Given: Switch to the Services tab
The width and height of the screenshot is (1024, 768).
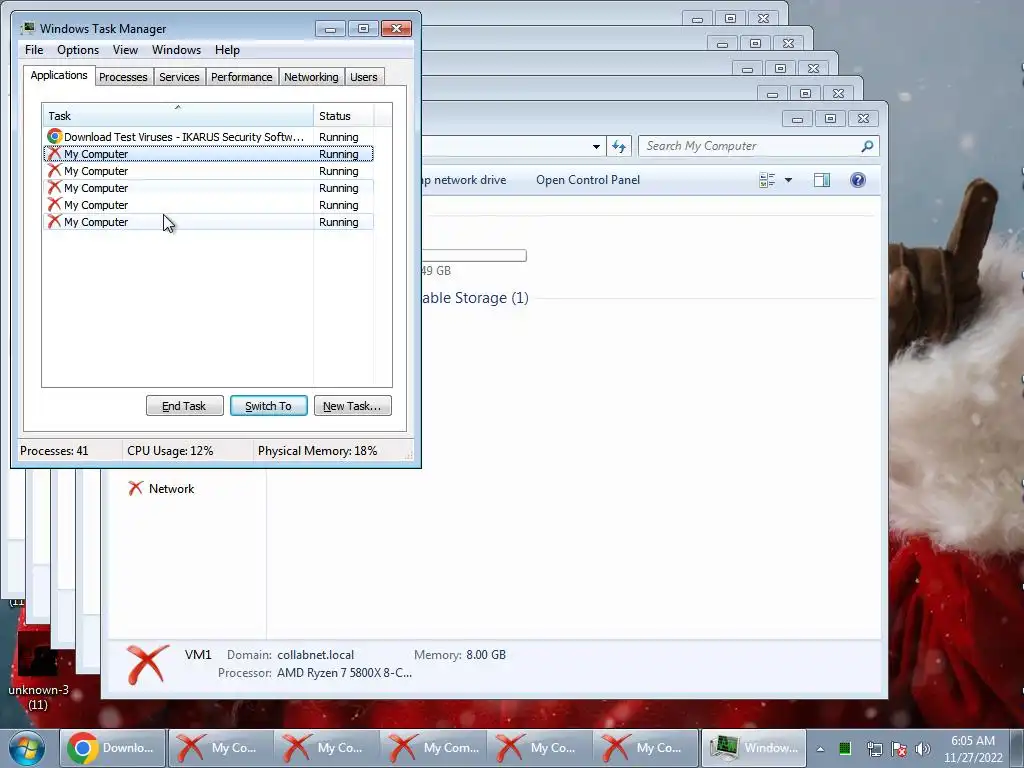Looking at the screenshot, I should click(x=179, y=77).
